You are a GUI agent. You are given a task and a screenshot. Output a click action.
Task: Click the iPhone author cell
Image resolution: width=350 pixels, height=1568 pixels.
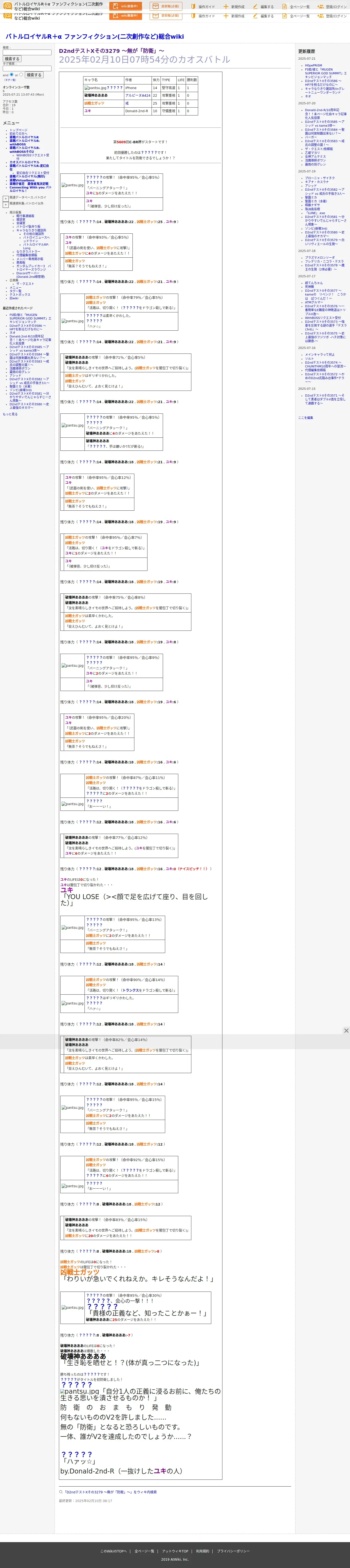coord(138,88)
